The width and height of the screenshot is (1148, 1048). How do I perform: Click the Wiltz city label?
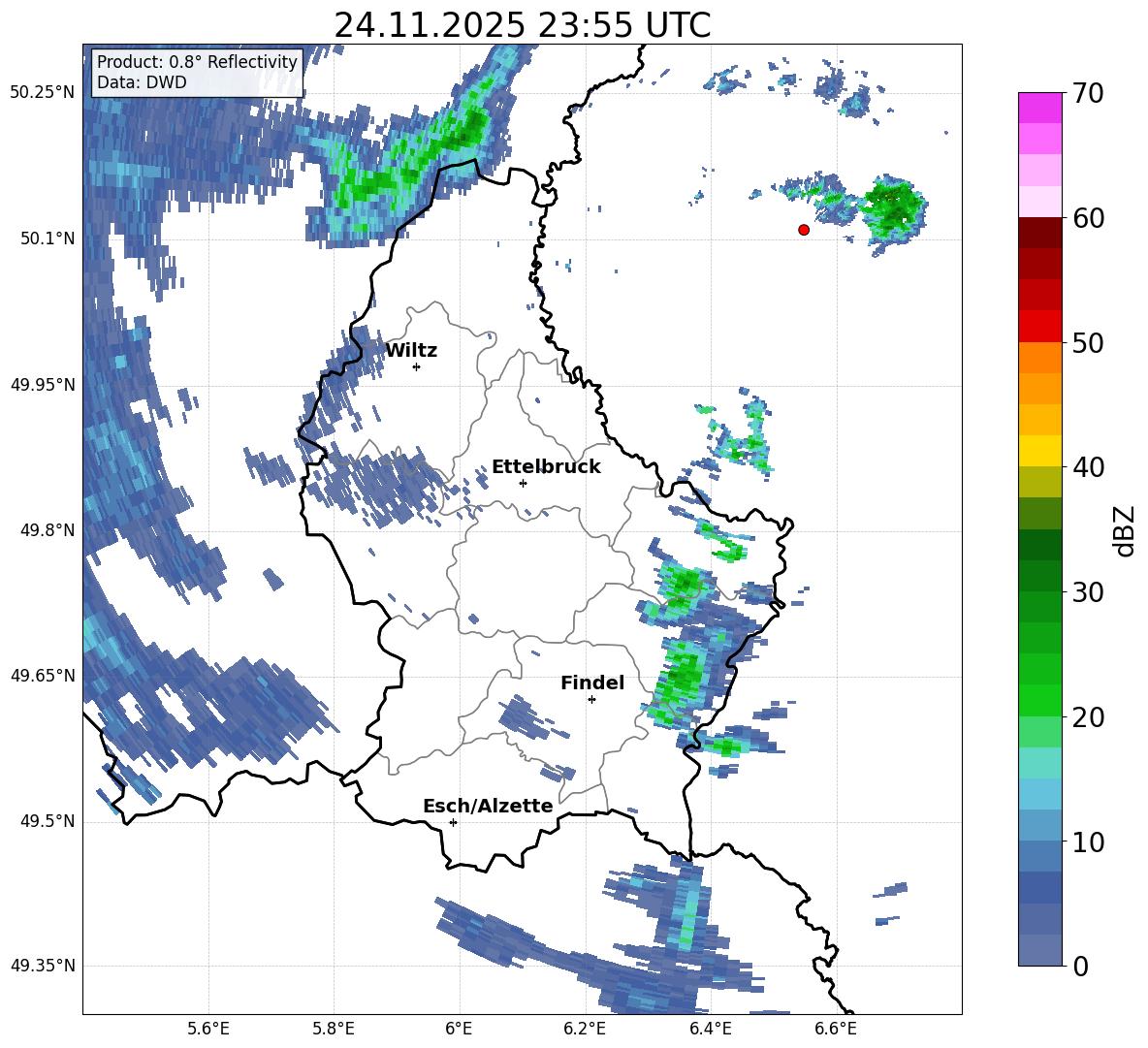coord(411,351)
